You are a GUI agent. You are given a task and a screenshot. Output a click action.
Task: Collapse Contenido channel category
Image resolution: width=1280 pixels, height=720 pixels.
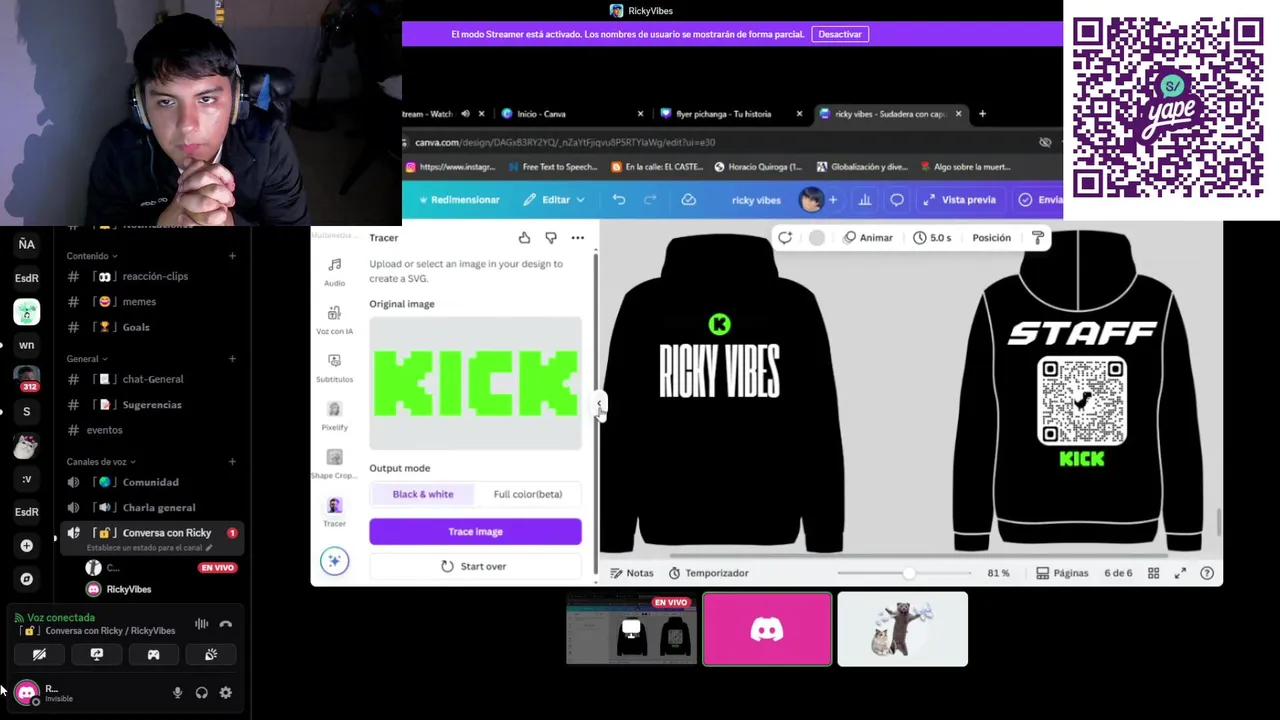click(x=92, y=256)
